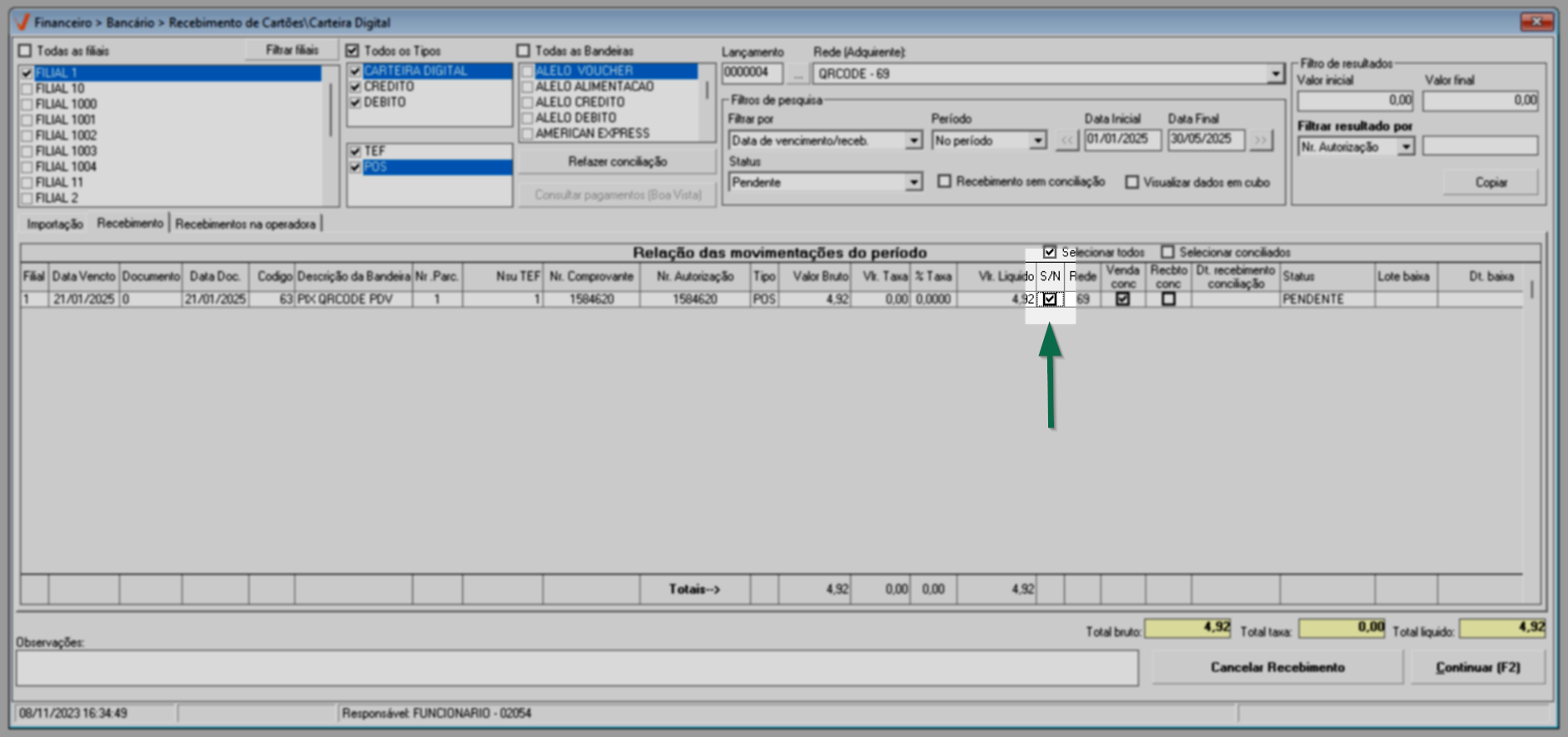The width and height of the screenshot is (1568, 737).
Task: Click the Continuar (F2) button
Action: [1477, 668]
